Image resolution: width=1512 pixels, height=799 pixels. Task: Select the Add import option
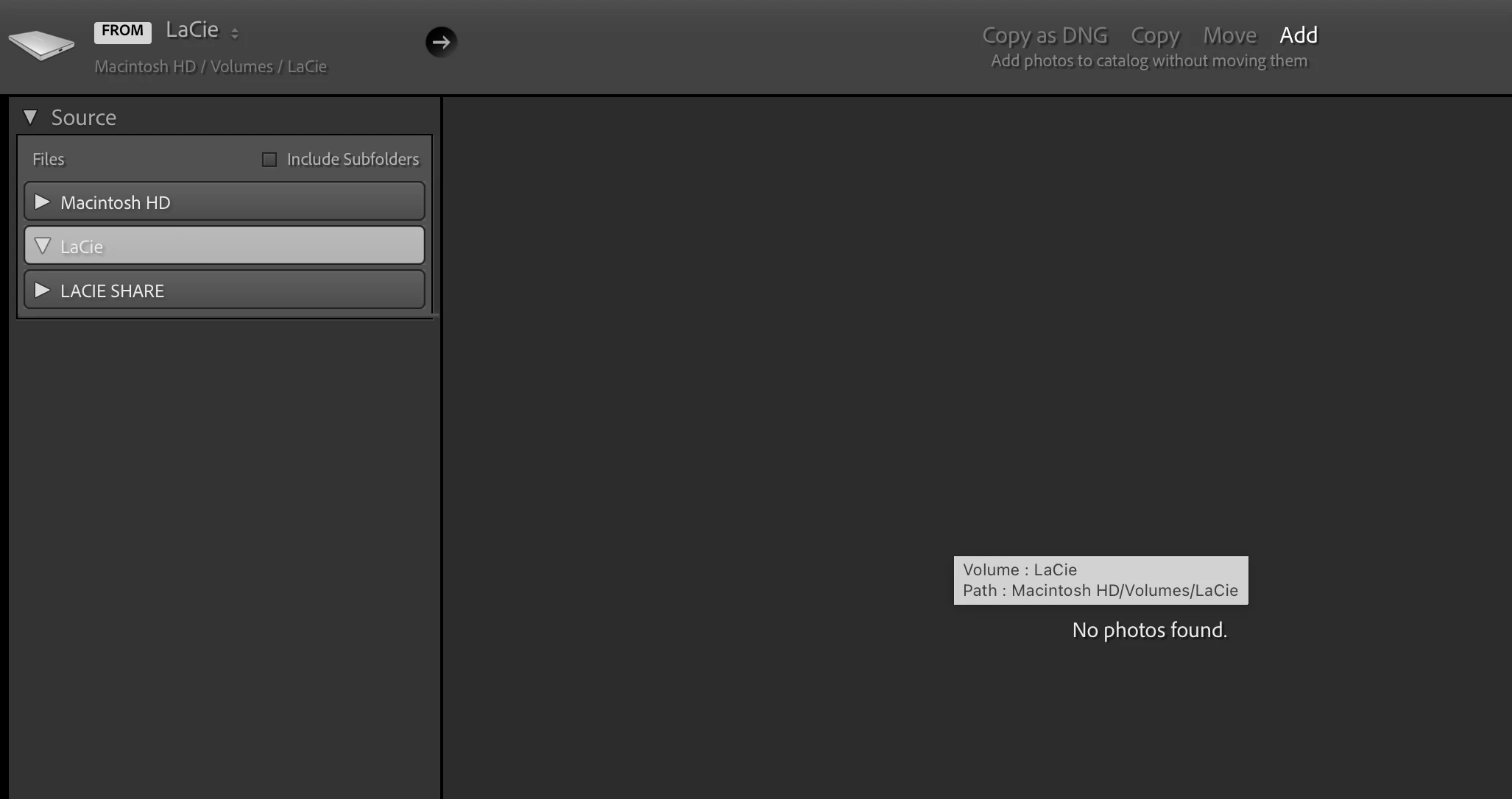point(1299,35)
